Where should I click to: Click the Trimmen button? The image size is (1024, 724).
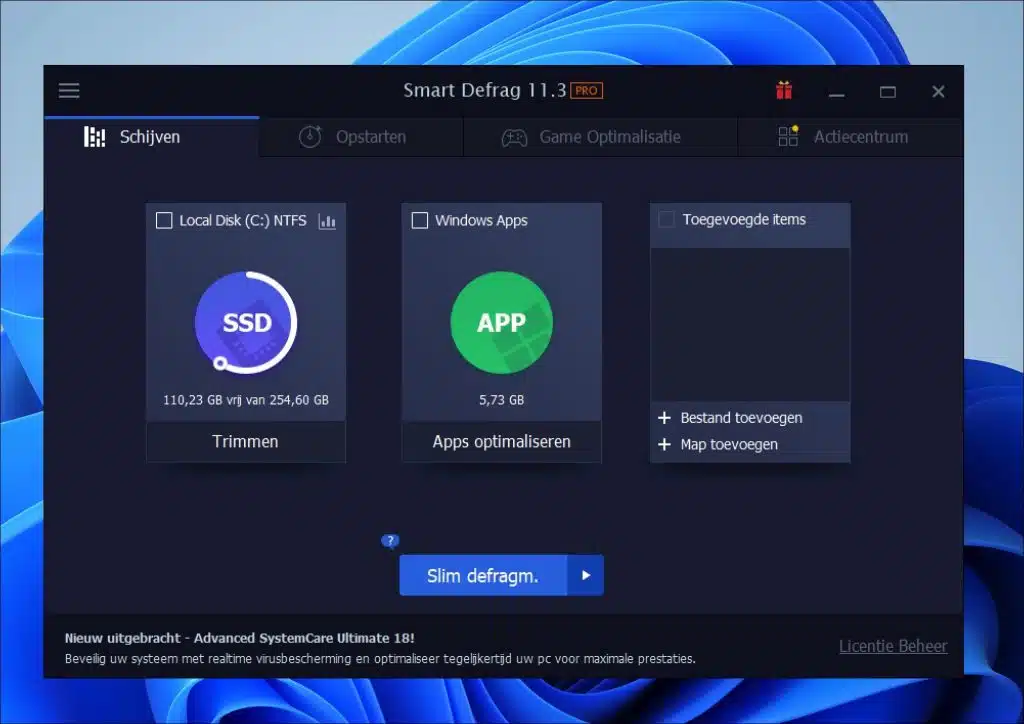pyautogui.click(x=246, y=442)
